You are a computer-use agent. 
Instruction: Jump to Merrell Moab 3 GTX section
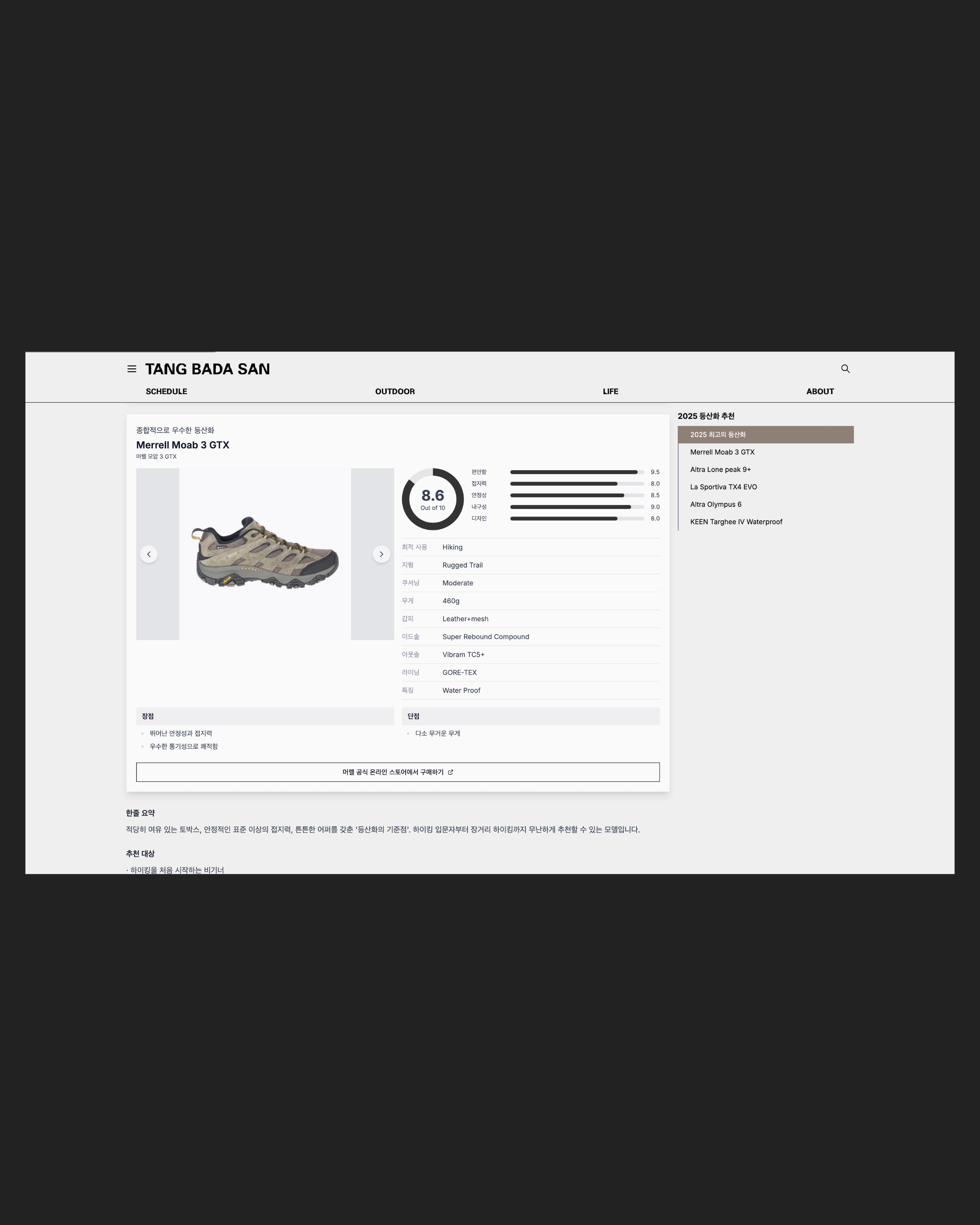click(x=722, y=452)
